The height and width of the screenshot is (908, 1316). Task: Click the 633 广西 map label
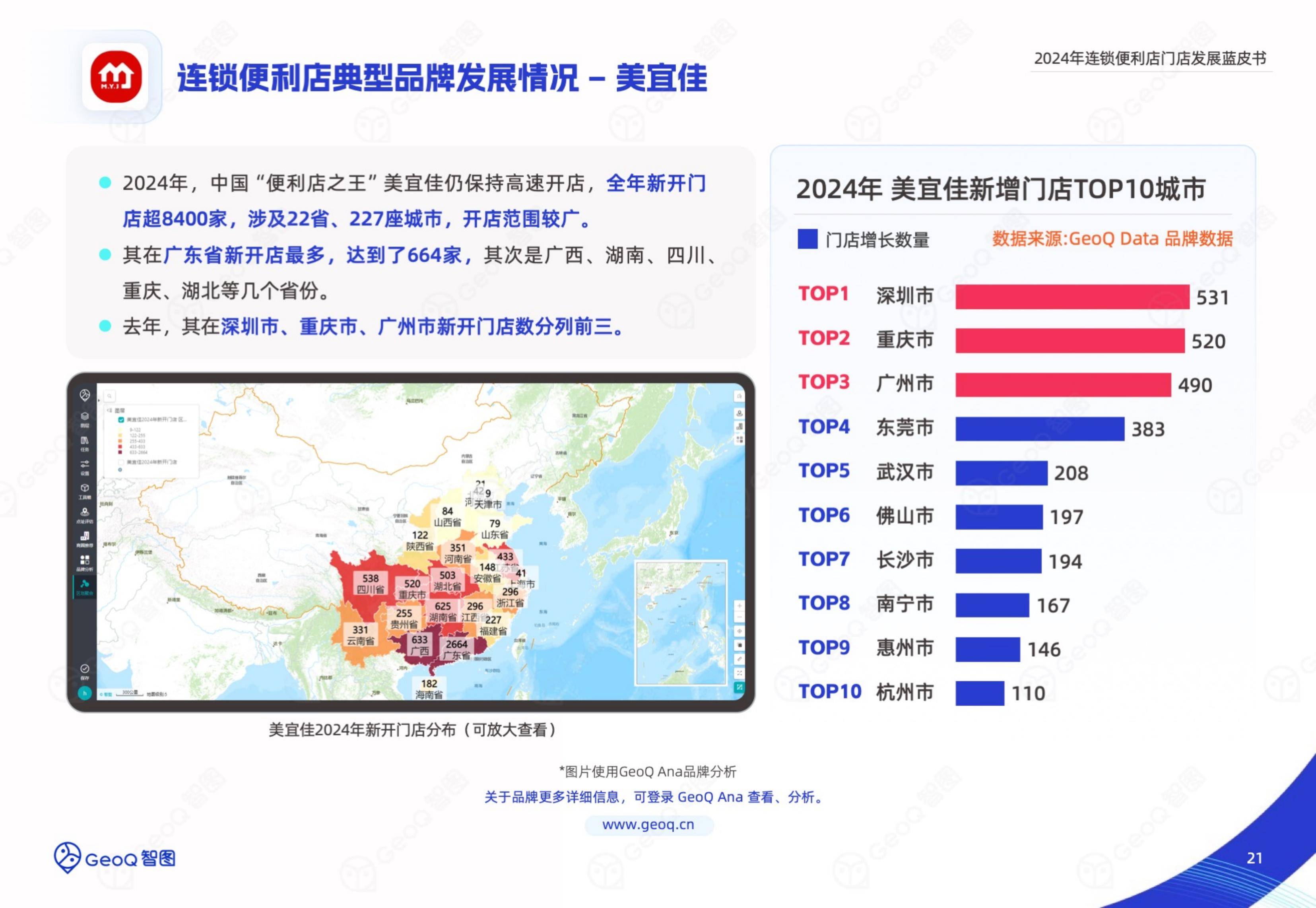point(420,644)
